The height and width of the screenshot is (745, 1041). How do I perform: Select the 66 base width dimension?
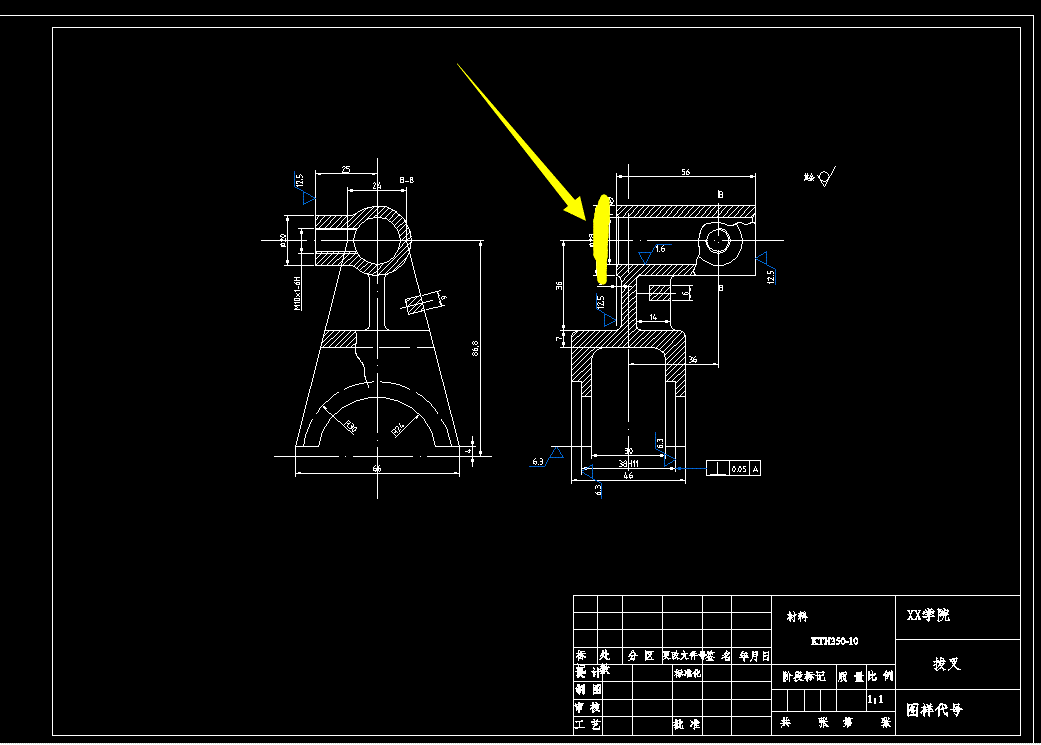(377, 469)
